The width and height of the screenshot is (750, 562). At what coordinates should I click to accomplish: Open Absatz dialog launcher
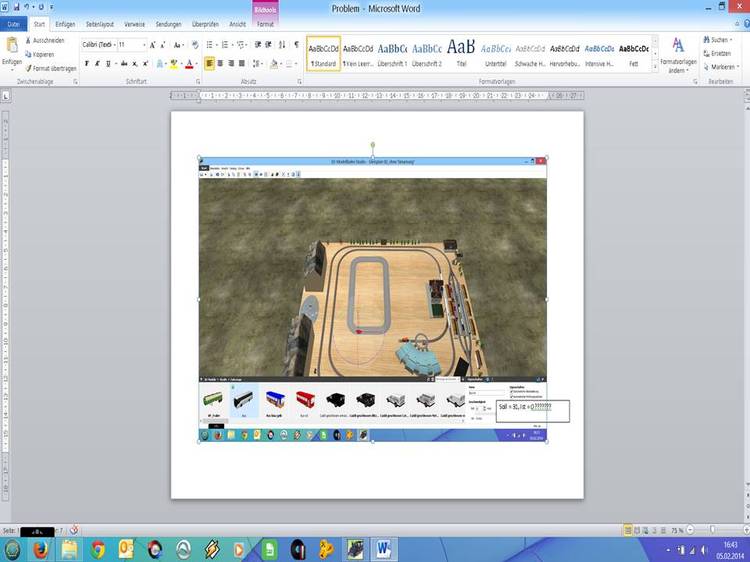(299, 82)
